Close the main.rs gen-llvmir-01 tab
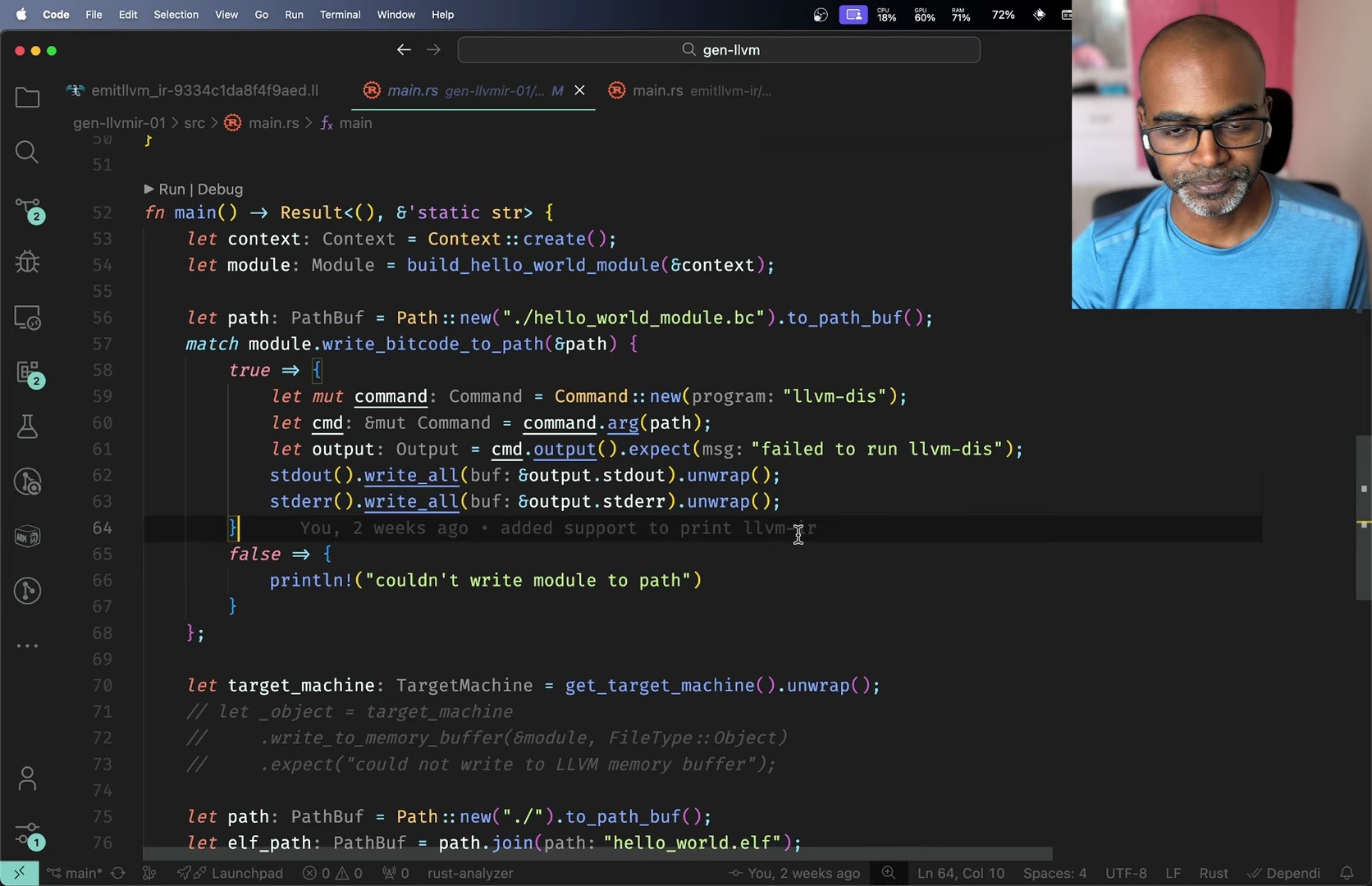 point(579,90)
